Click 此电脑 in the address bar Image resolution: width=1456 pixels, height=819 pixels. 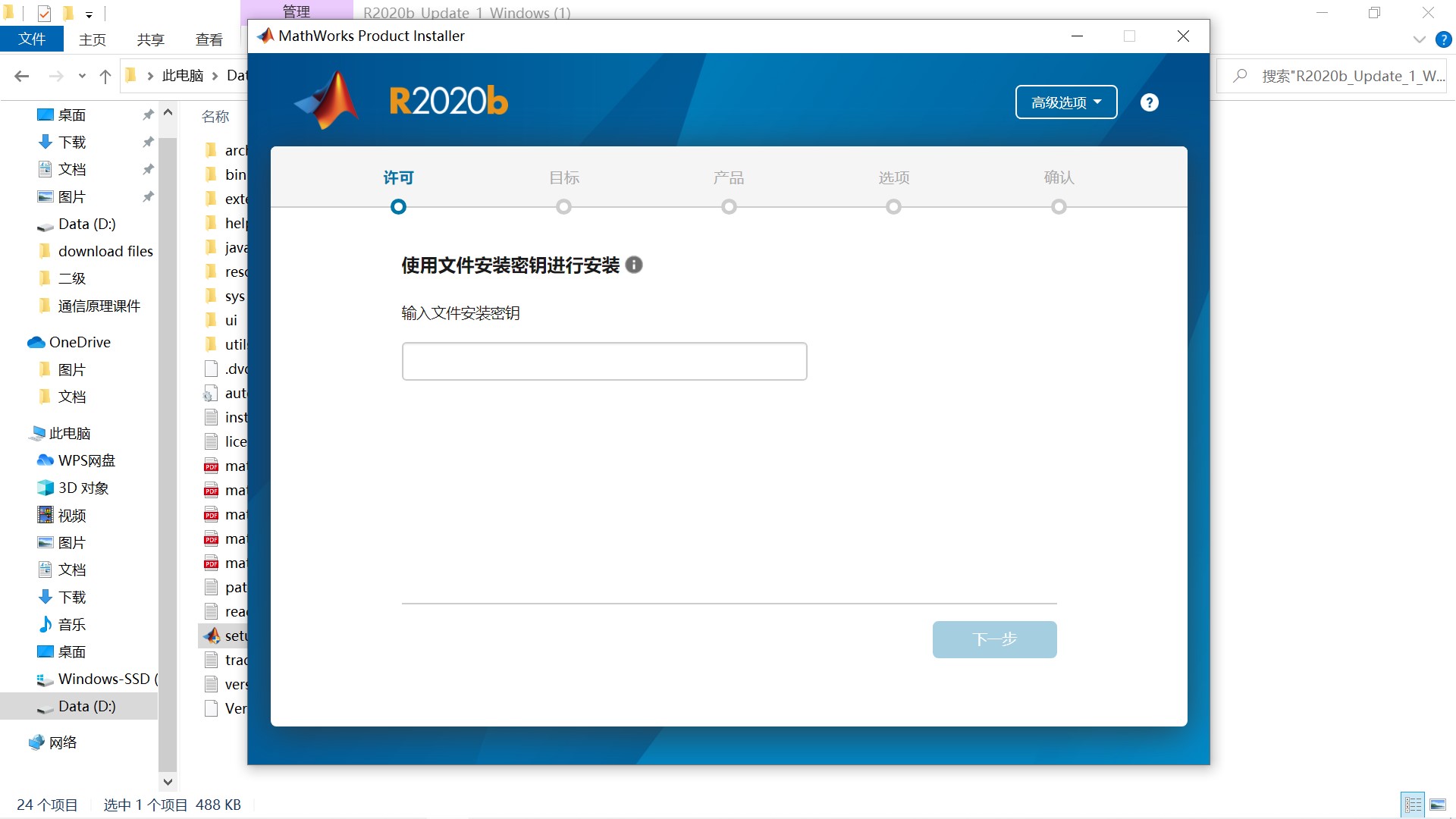183,76
